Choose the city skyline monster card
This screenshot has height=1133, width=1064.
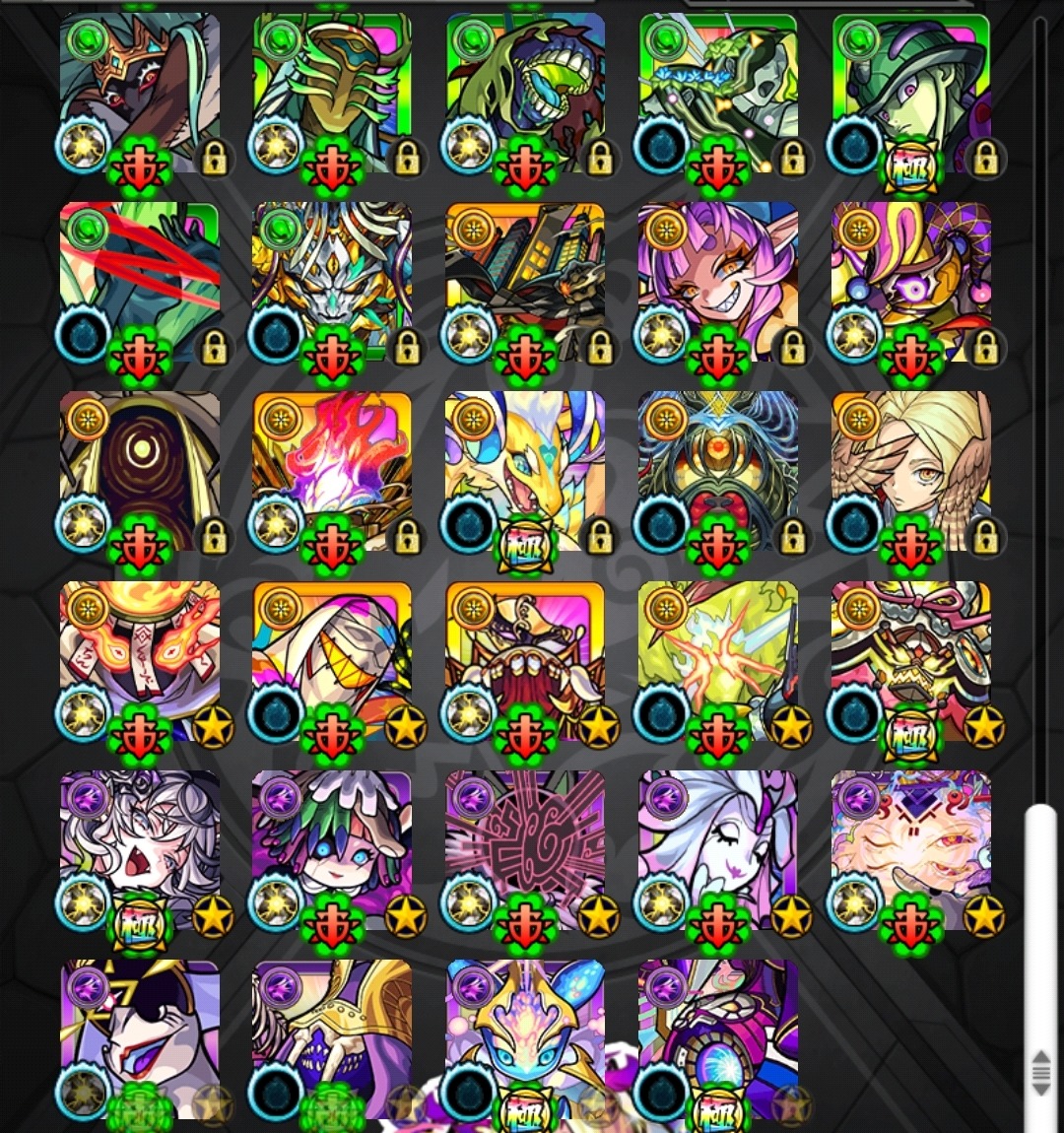pos(525,282)
